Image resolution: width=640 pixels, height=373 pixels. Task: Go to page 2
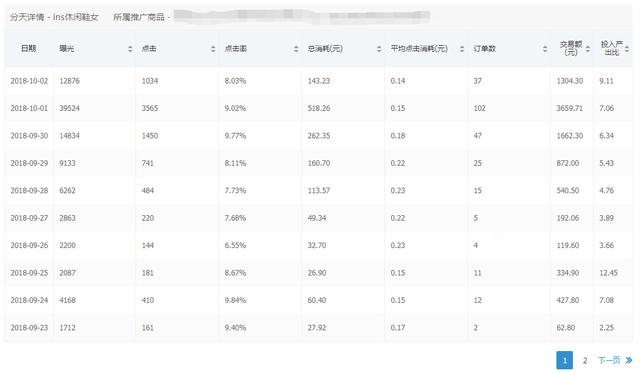click(x=585, y=360)
